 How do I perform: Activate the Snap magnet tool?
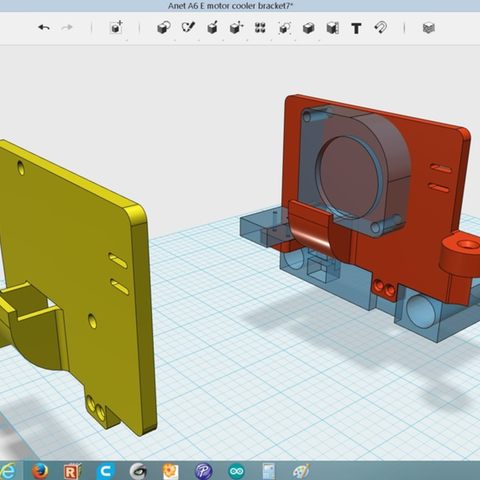pyautogui.click(x=381, y=27)
